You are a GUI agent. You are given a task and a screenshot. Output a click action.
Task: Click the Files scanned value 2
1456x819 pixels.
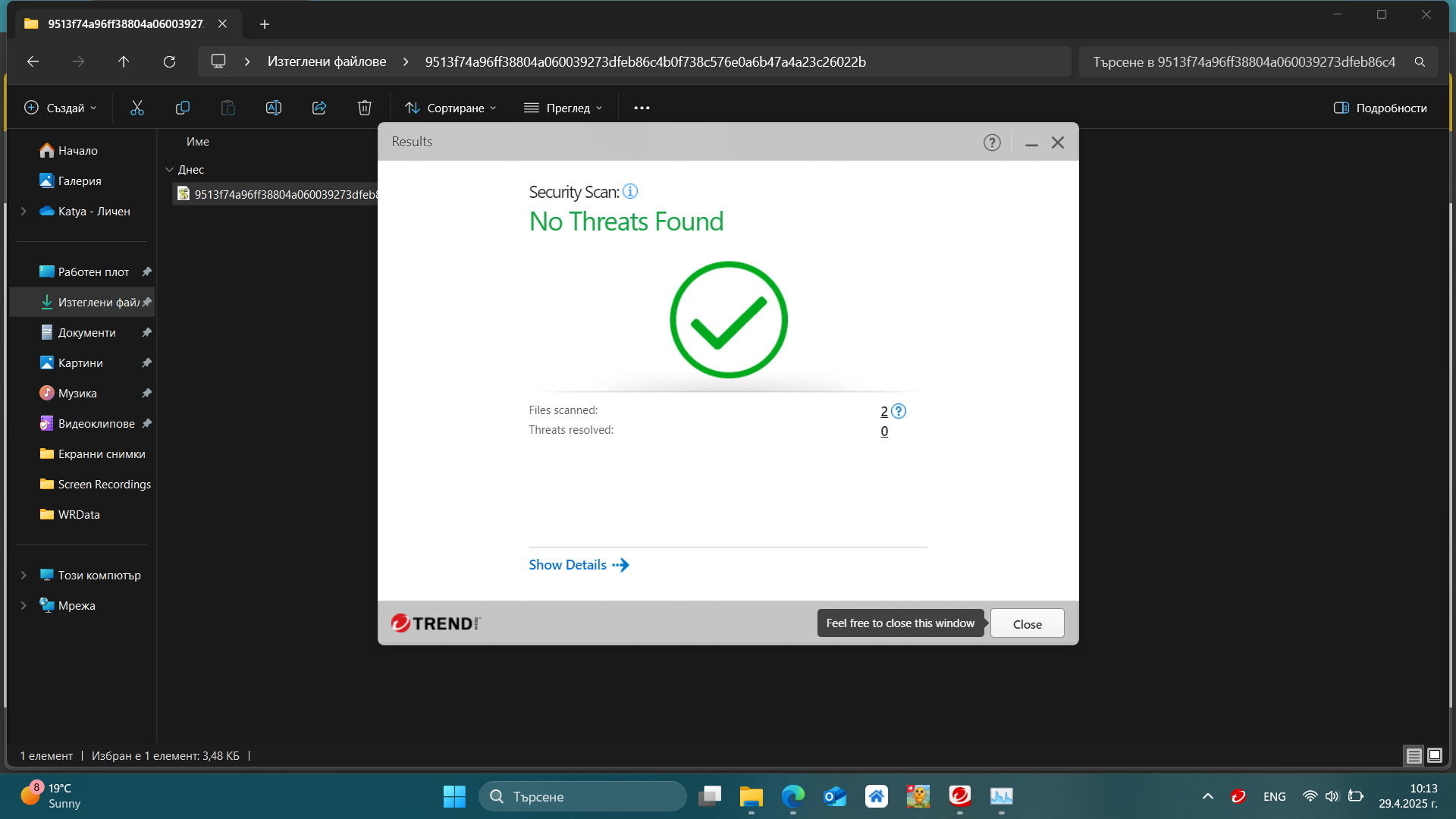coord(884,411)
